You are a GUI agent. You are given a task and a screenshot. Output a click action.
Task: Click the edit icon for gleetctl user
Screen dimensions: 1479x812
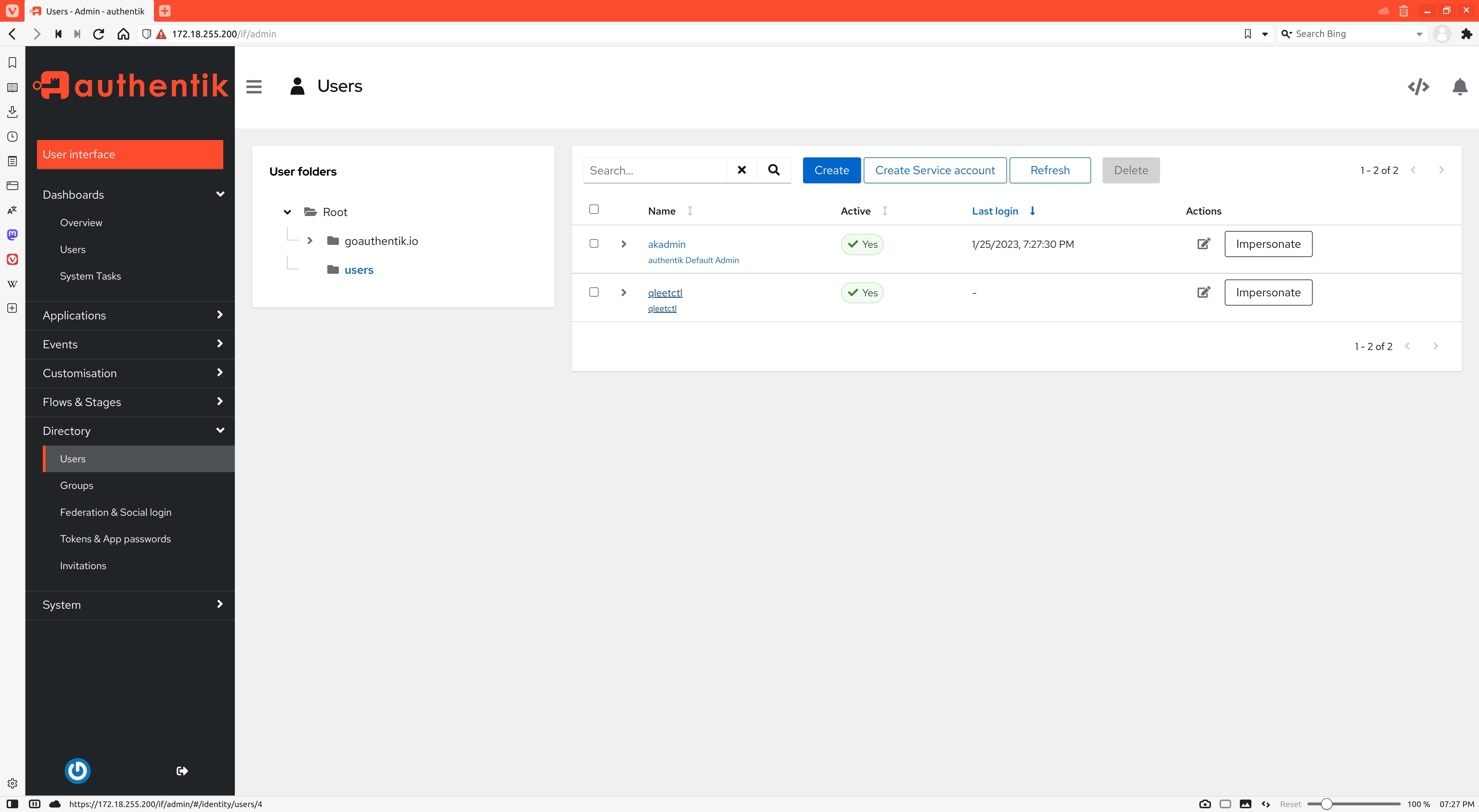pos(1204,292)
